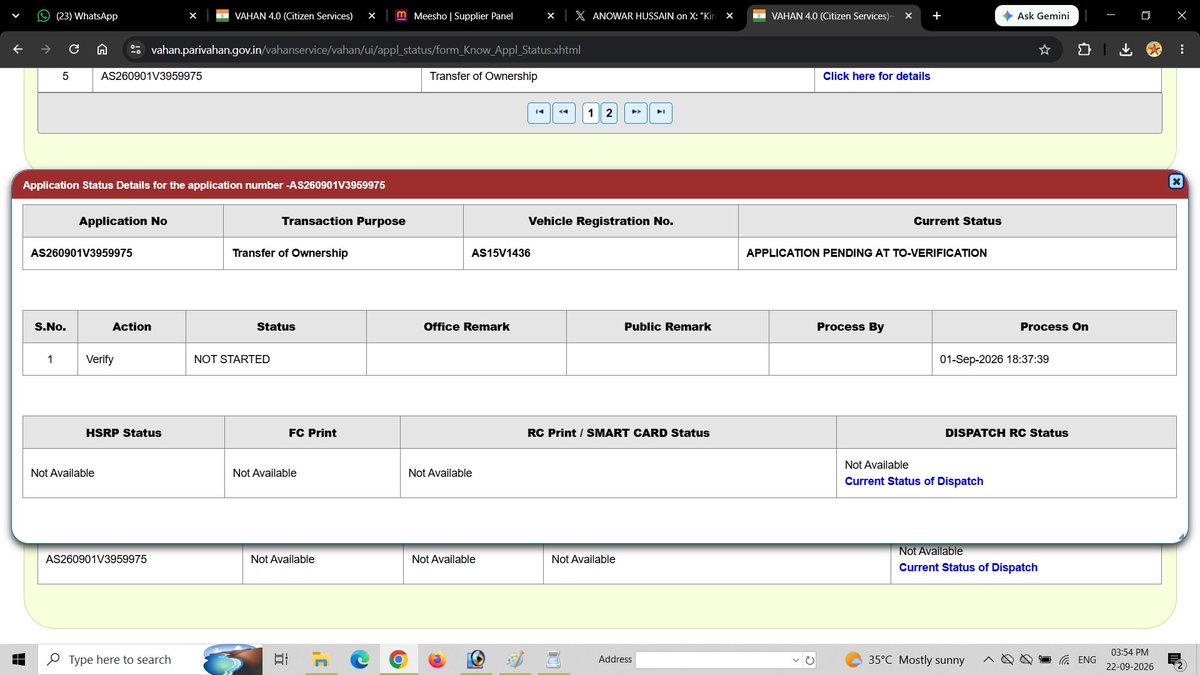Open Current Status of Dispatch link below dialog
The image size is (1200, 675).
[968, 567]
